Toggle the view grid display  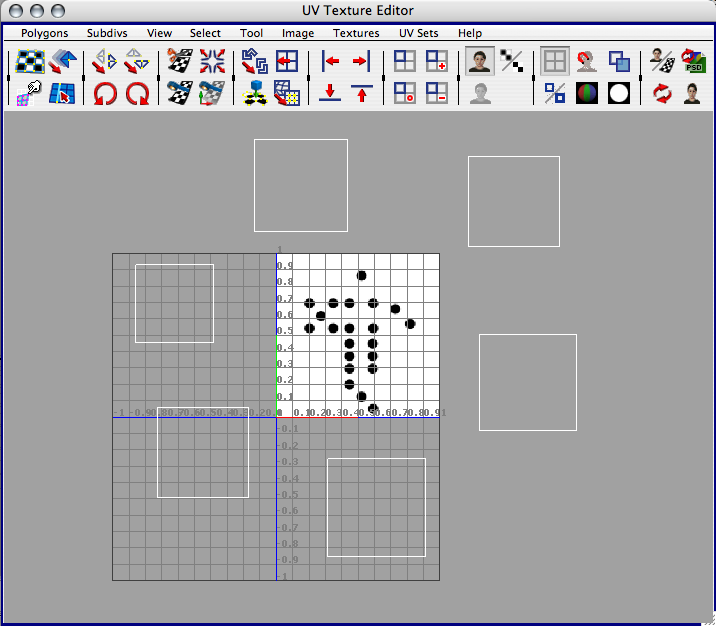point(555,61)
